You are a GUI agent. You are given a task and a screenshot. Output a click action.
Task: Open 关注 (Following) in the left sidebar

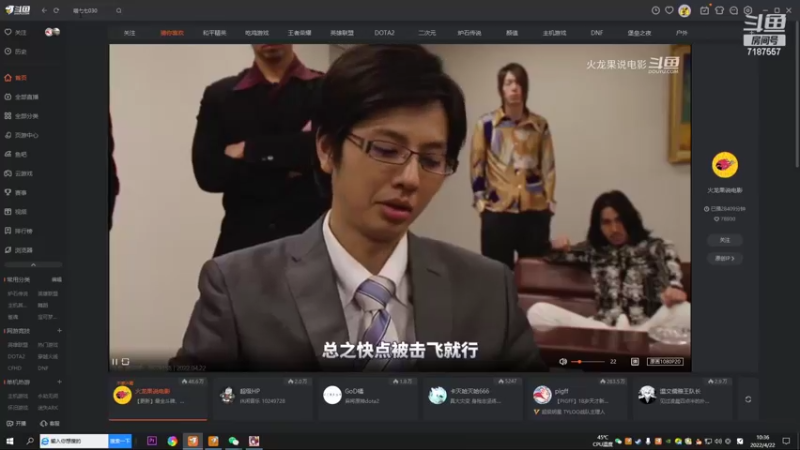click(x=16, y=32)
